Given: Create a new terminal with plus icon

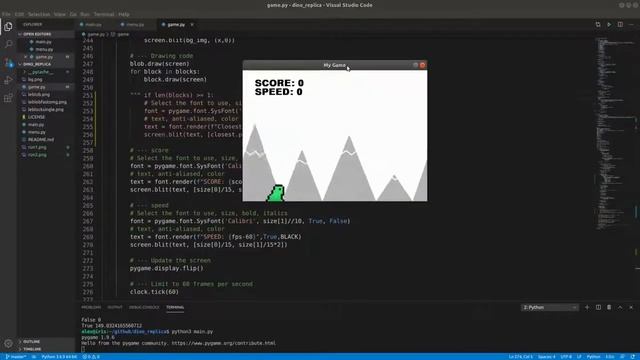Looking at the screenshot, I should click(587, 307).
